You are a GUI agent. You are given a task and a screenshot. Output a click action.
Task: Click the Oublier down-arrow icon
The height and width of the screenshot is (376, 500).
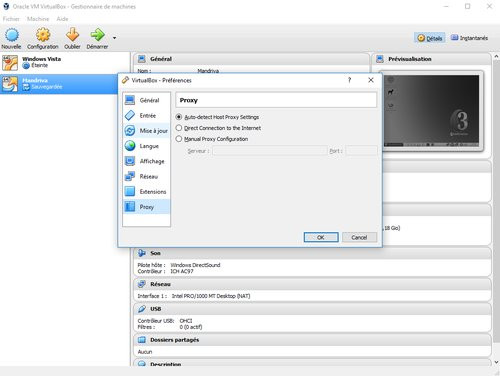point(72,35)
